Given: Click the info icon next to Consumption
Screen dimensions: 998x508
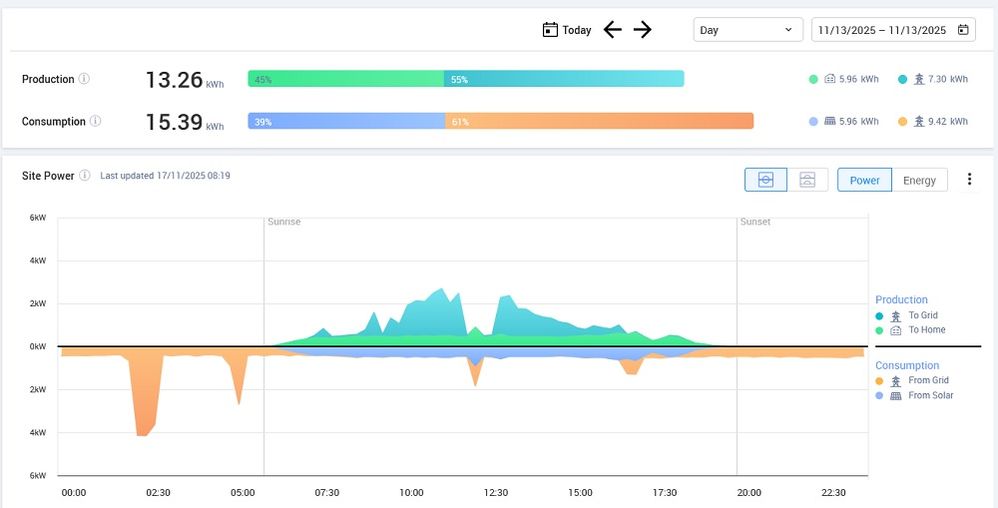Looking at the screenshot, I should (x=95, y=121).
